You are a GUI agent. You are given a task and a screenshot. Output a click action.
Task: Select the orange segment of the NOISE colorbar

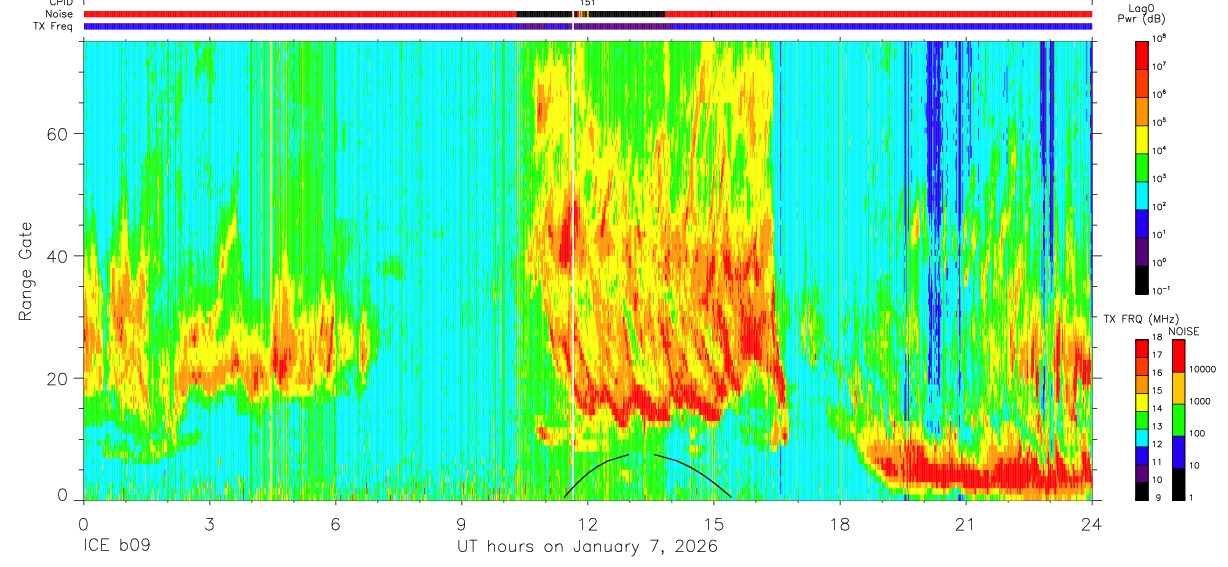1178,386
